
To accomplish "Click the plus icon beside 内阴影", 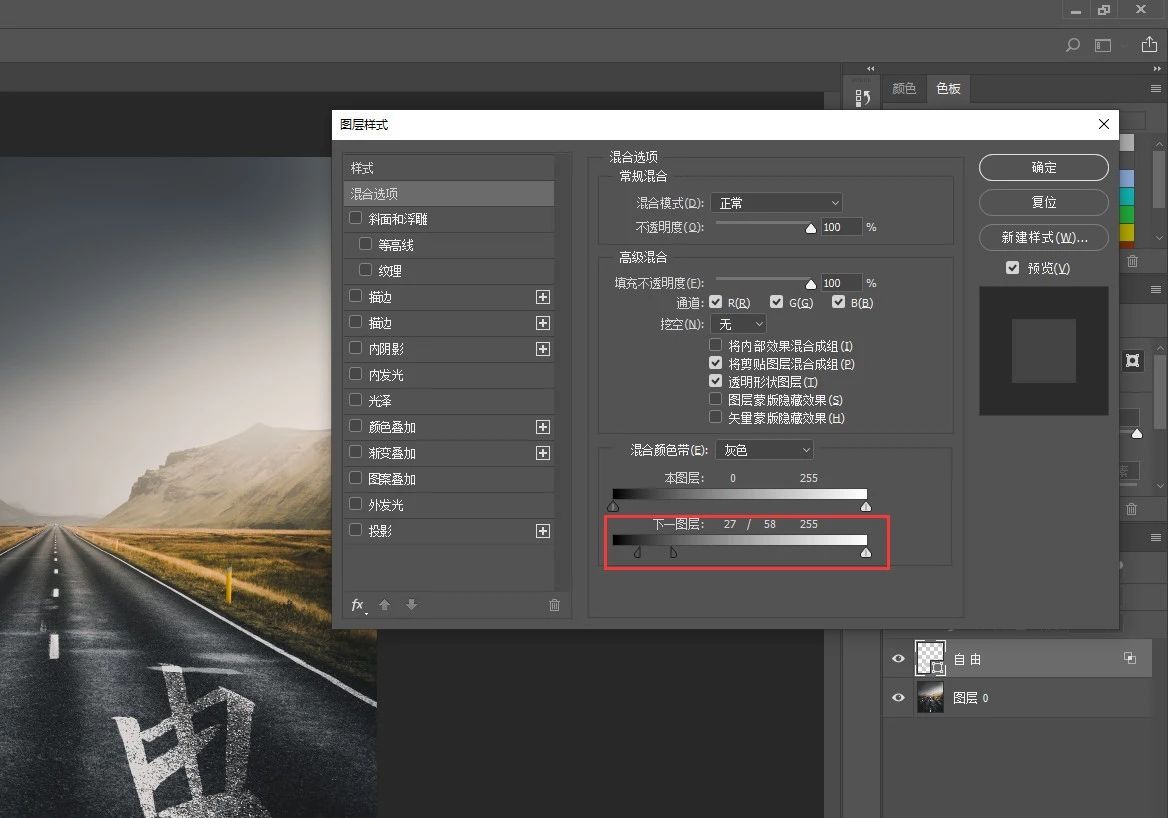I will [543, 349].
